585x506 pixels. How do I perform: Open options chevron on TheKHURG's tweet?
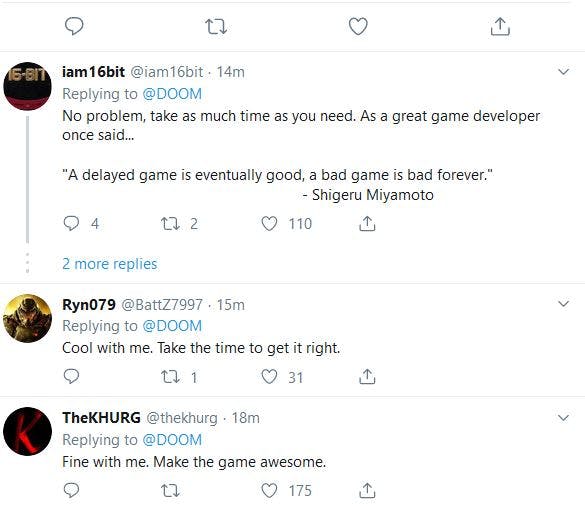pyautogui.click(x=563, y=417)
